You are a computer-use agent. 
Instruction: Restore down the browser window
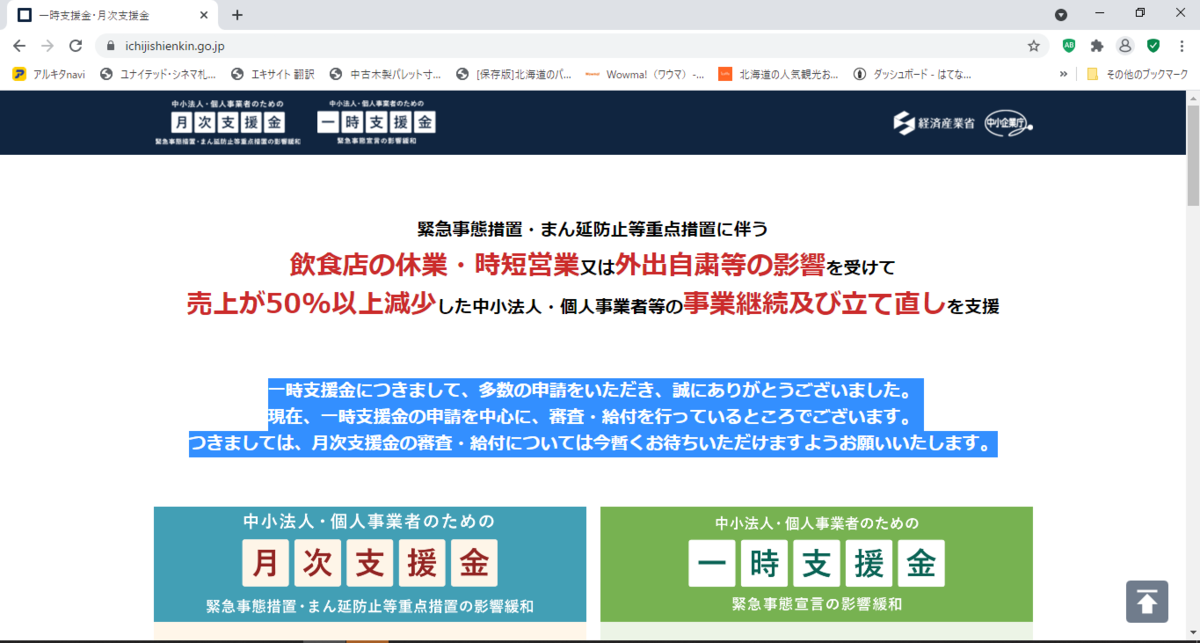(1140, 13)
